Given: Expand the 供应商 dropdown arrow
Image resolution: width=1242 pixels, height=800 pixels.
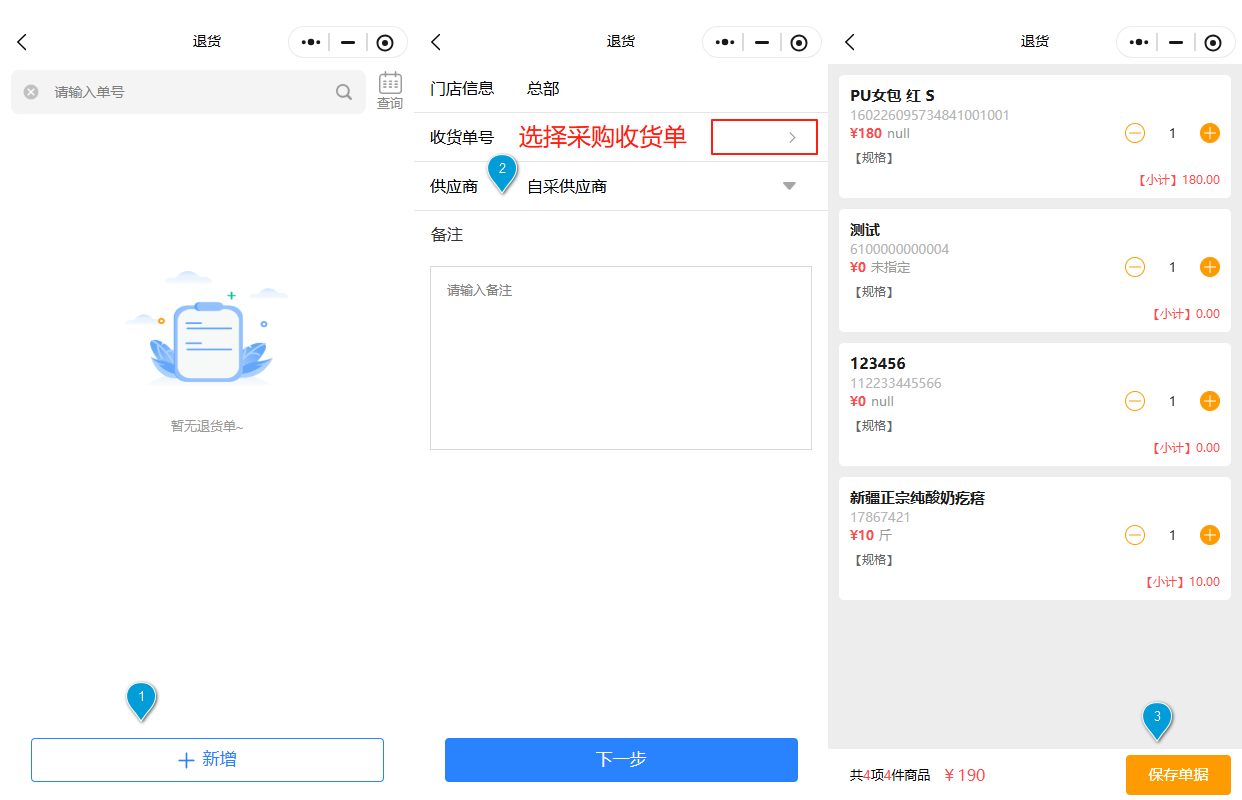Looking at the screenshot, I should point(789,186).
